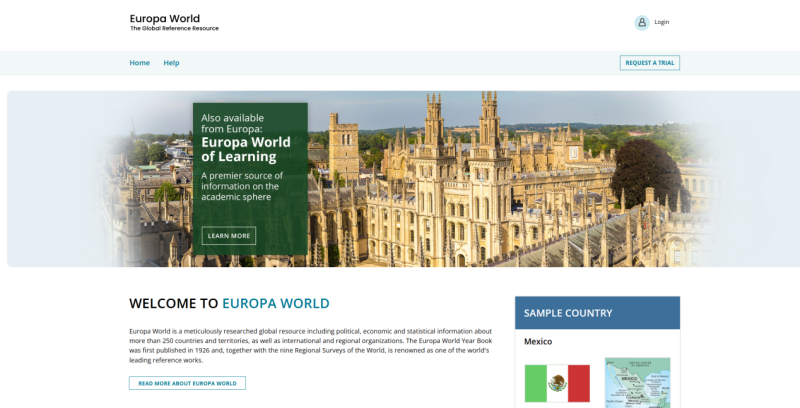Click the Welcome to Europa World heading
Image resolution: width=800 pixels, height=408 pixels.
(229, 304)
